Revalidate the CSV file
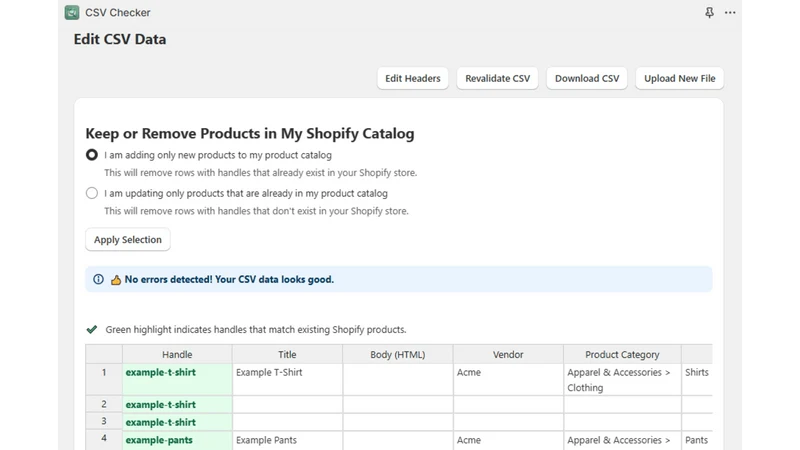800x450 pixels. 497,78
